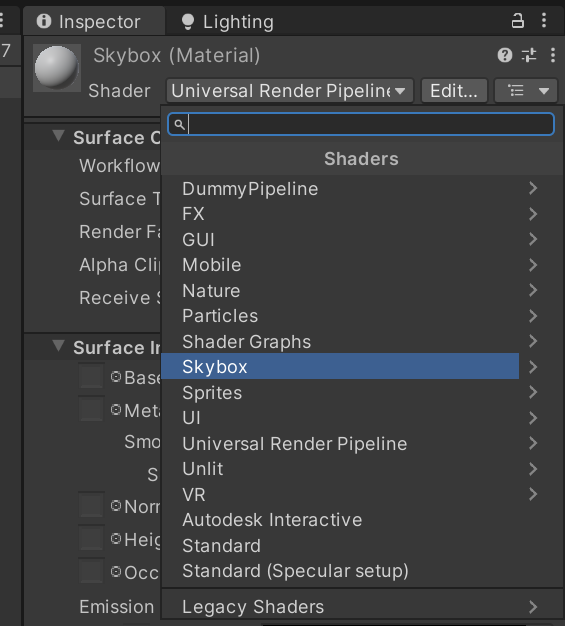Select Standard (Specular setup) shader

click(x=363, y=571)
